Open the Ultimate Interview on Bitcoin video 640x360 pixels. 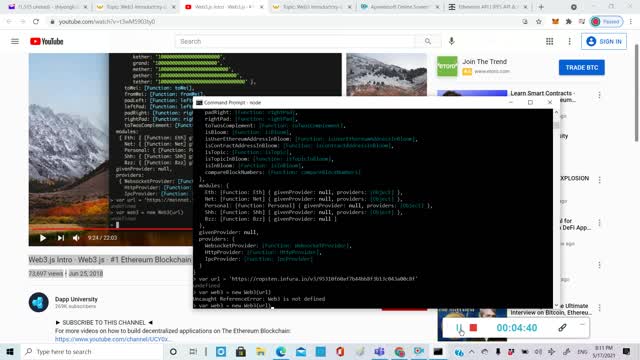pyautogui.click(x=551, y=309)
